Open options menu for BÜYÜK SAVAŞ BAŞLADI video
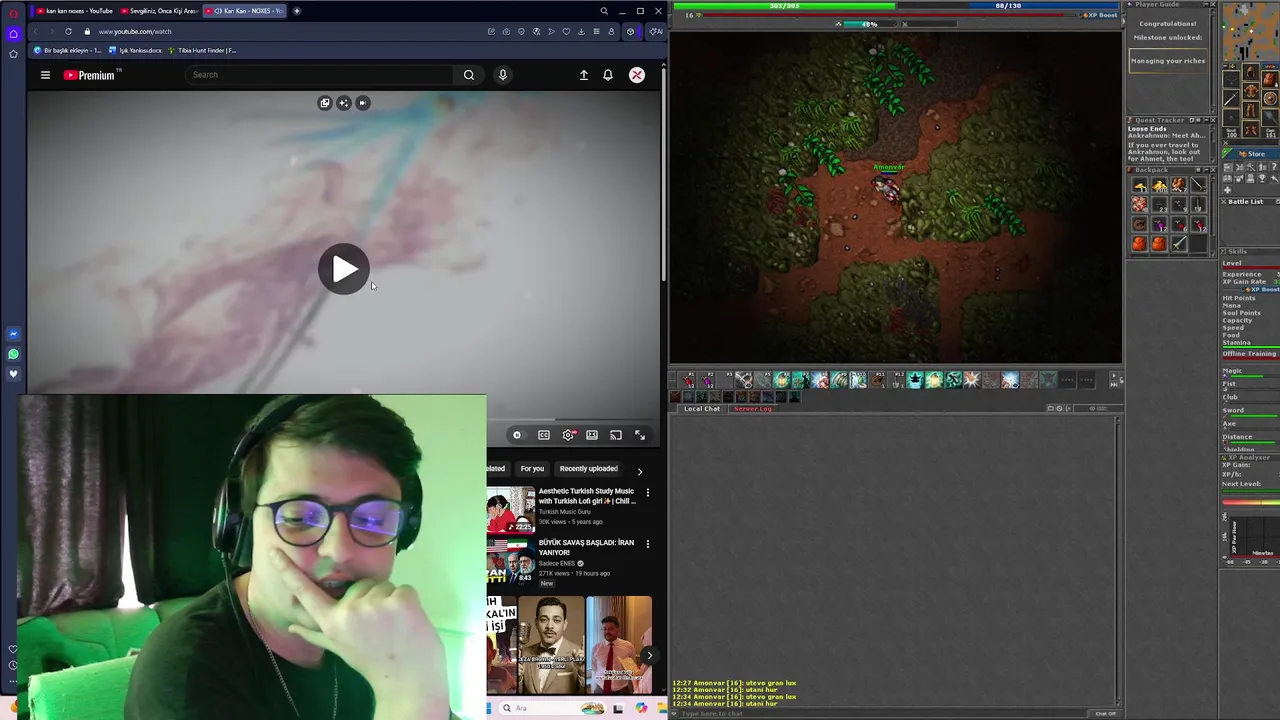The width and height of the screenshot is (1280, 720). (648, 544)
